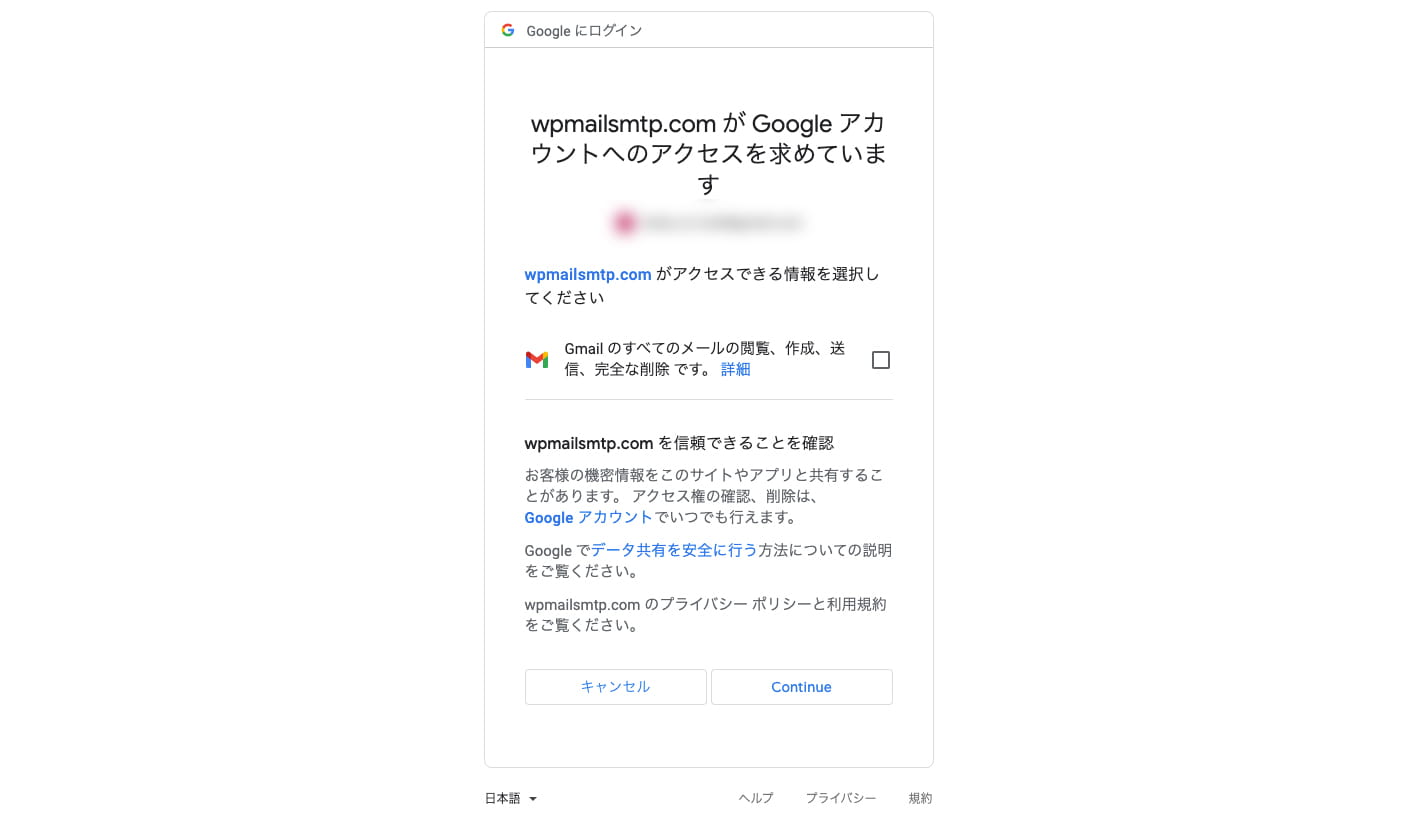1417x823 pixels.
Task: Open the Google アカウント link
Action: (588, 517)
